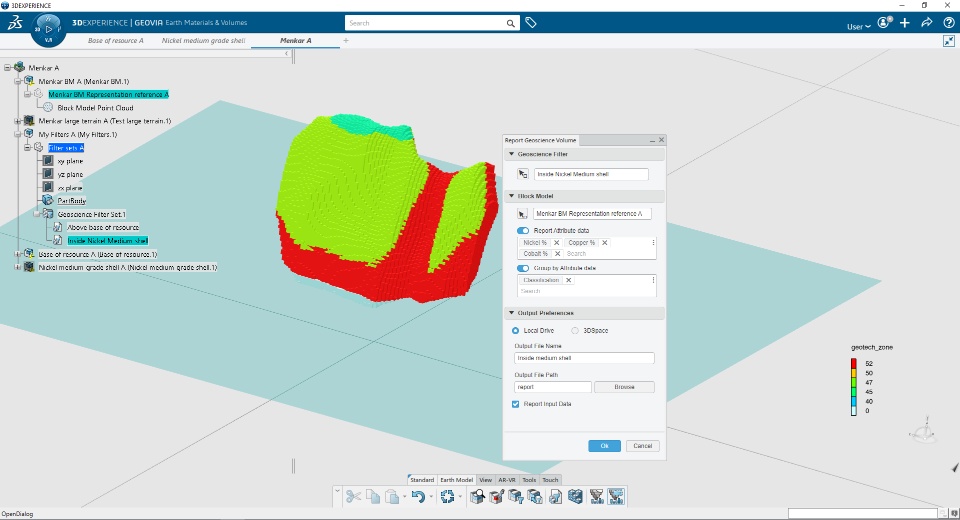Open the help question mark icon

pyautogui.click(x=948, y=23)
